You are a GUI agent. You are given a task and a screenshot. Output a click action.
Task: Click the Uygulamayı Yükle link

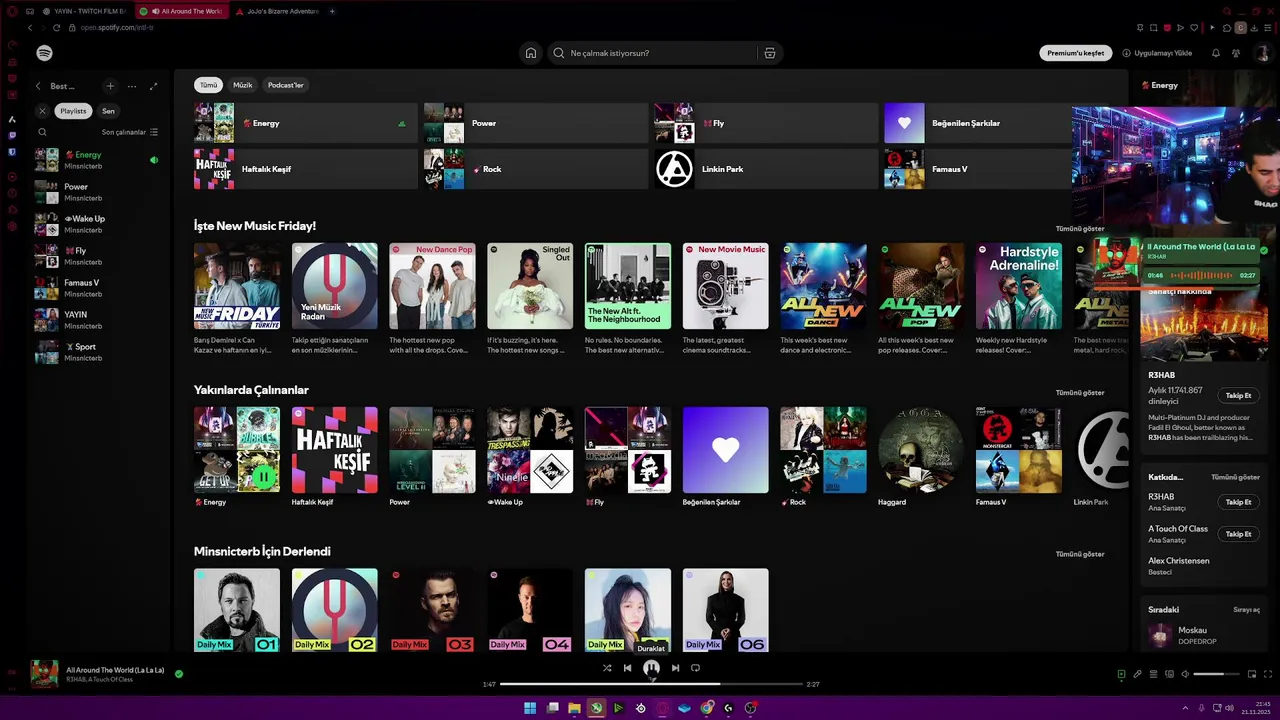coord(1157,53)
